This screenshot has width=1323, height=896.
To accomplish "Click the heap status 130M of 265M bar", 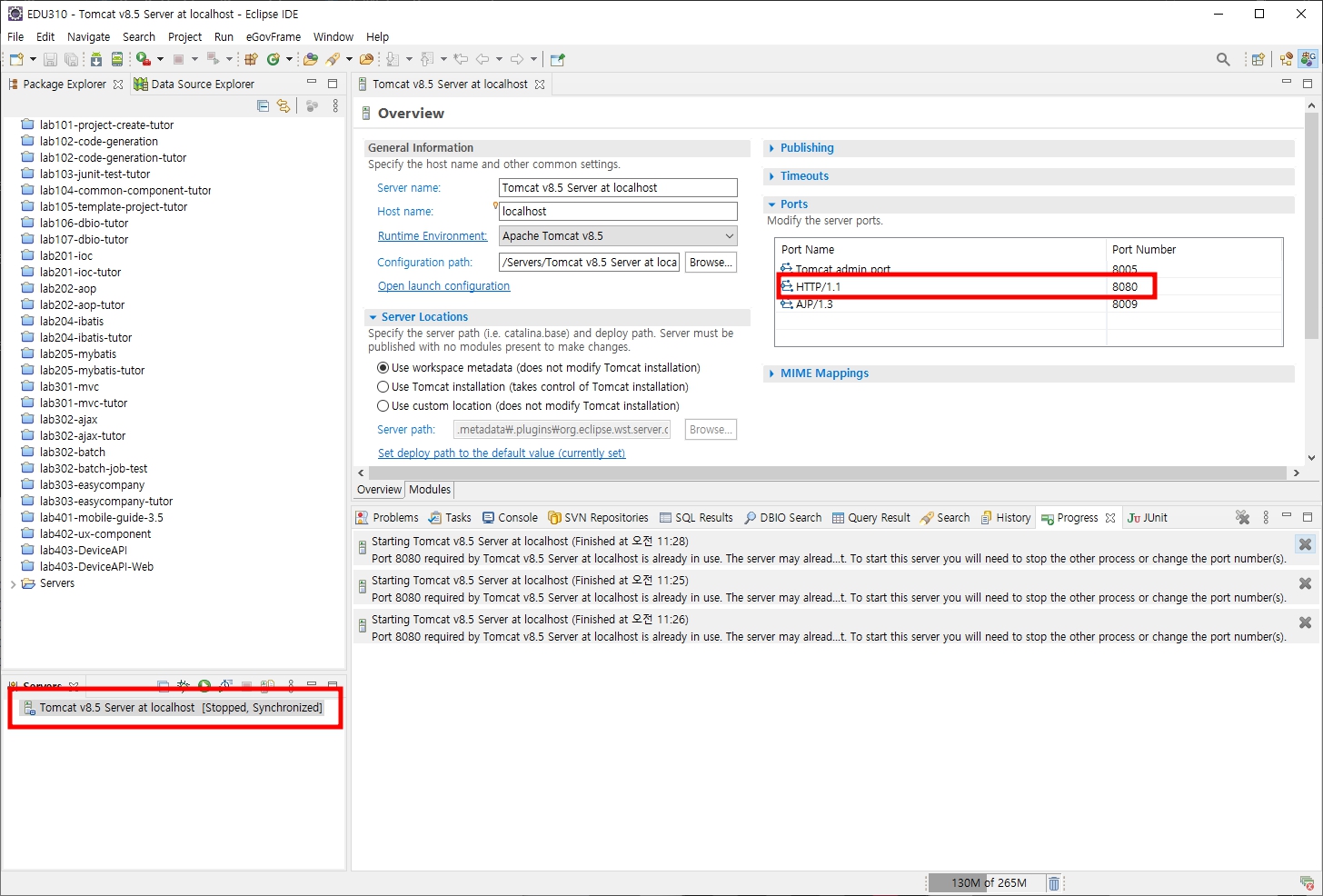I will (x=989, y=882).
